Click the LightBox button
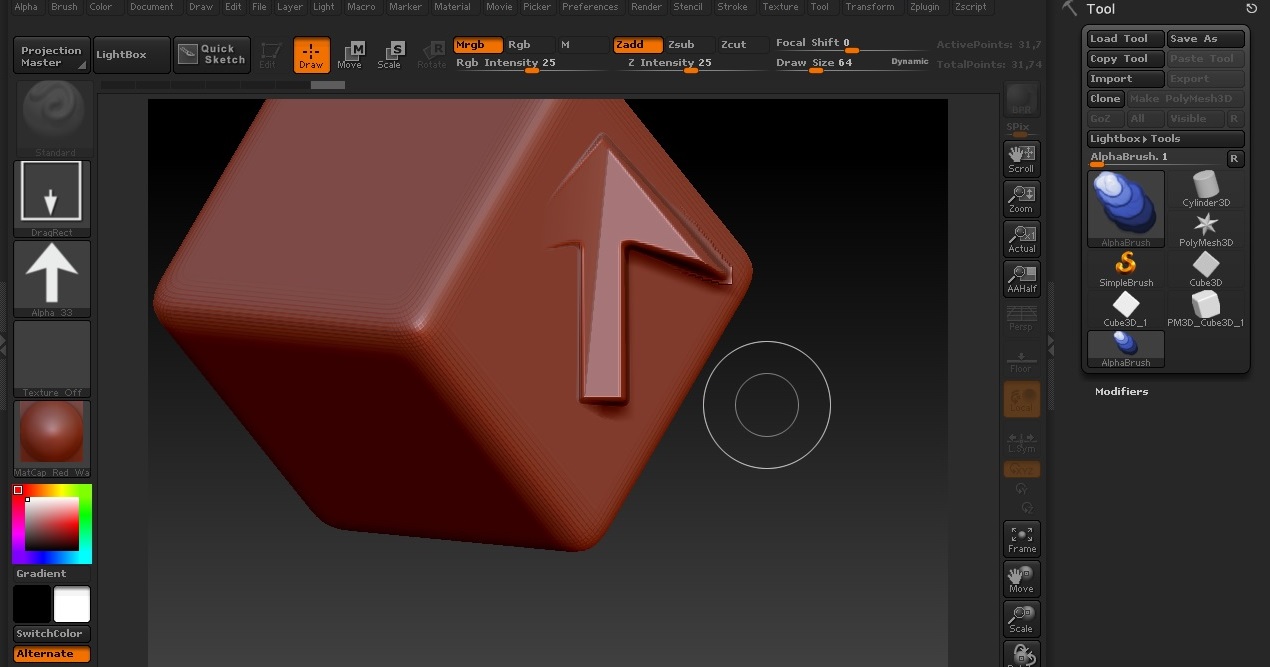 coord(132,55)
